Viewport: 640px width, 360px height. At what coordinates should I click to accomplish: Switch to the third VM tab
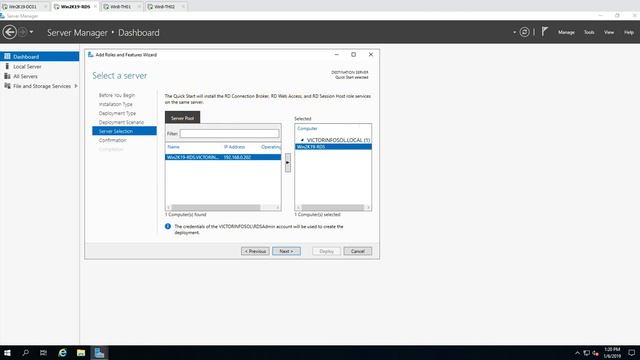pos(120,7)
